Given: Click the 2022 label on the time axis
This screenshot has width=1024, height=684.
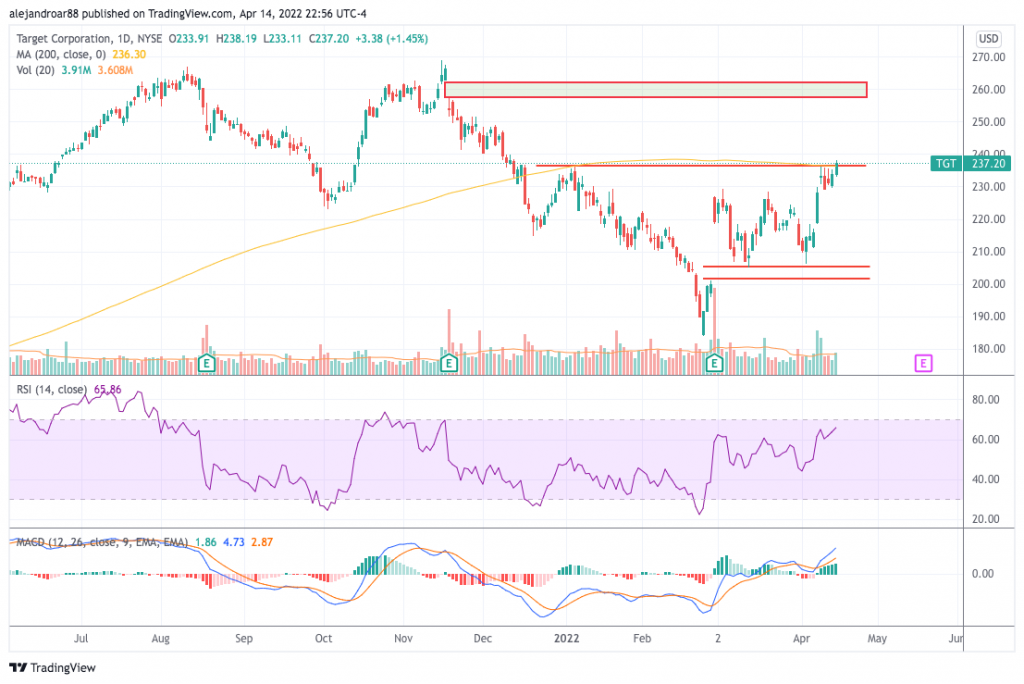Looking at the screenshot, I should coord(566,638).
